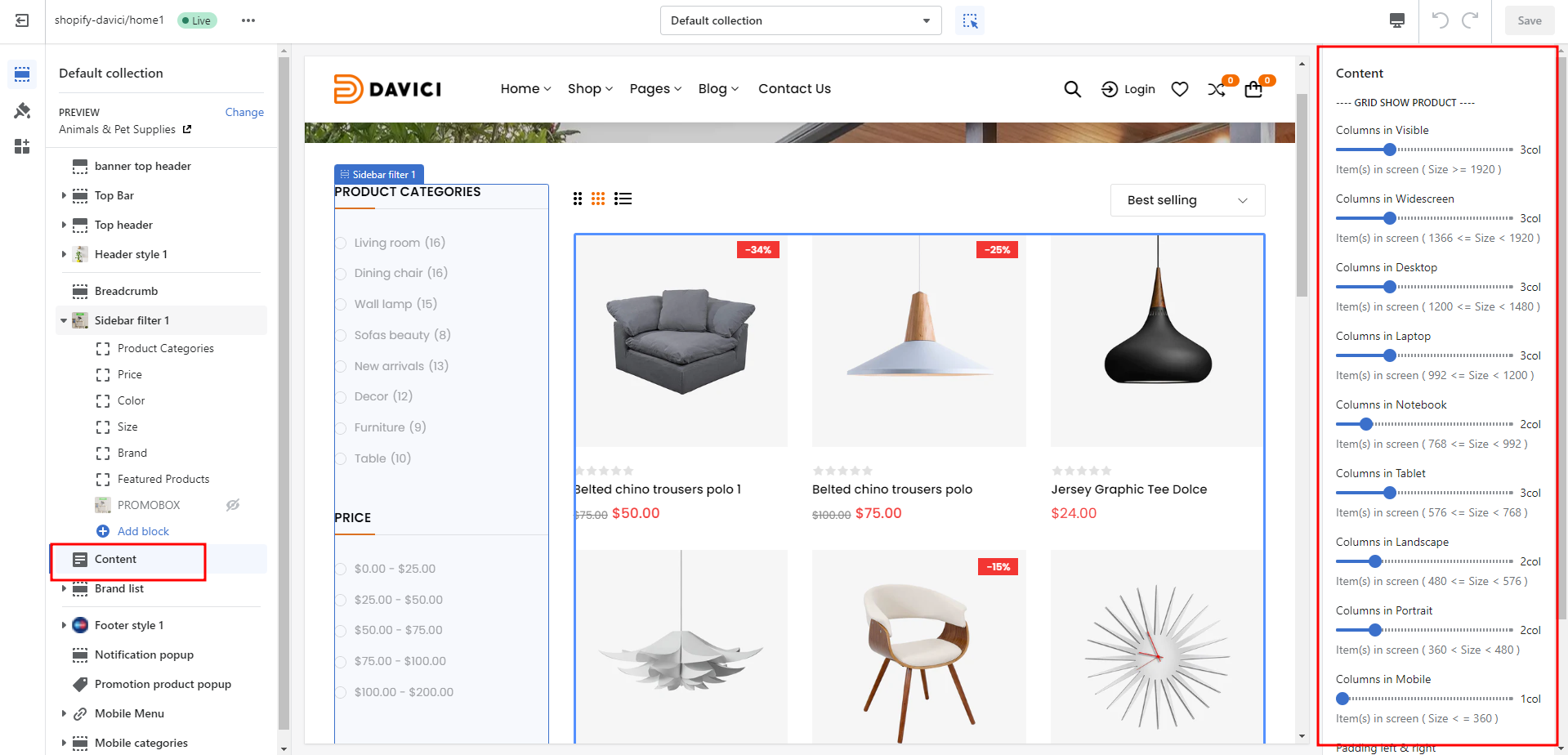This screenshot has height=755, width=1568.
Task: Show the hidden PROMOBOX block
Action: (233, 505)
